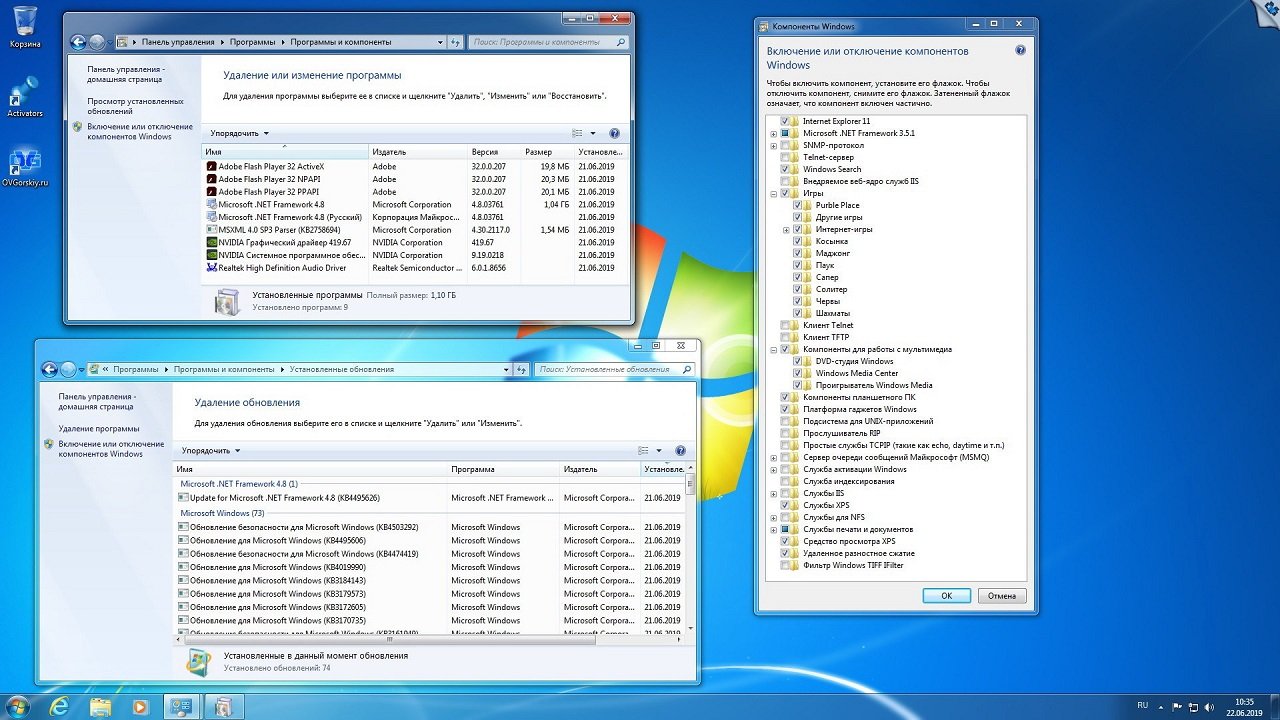Expand the Microsoft .NET Framework 3.5.1 node
The width and height of the screenshot is (1280, 720).
point(773,133)
